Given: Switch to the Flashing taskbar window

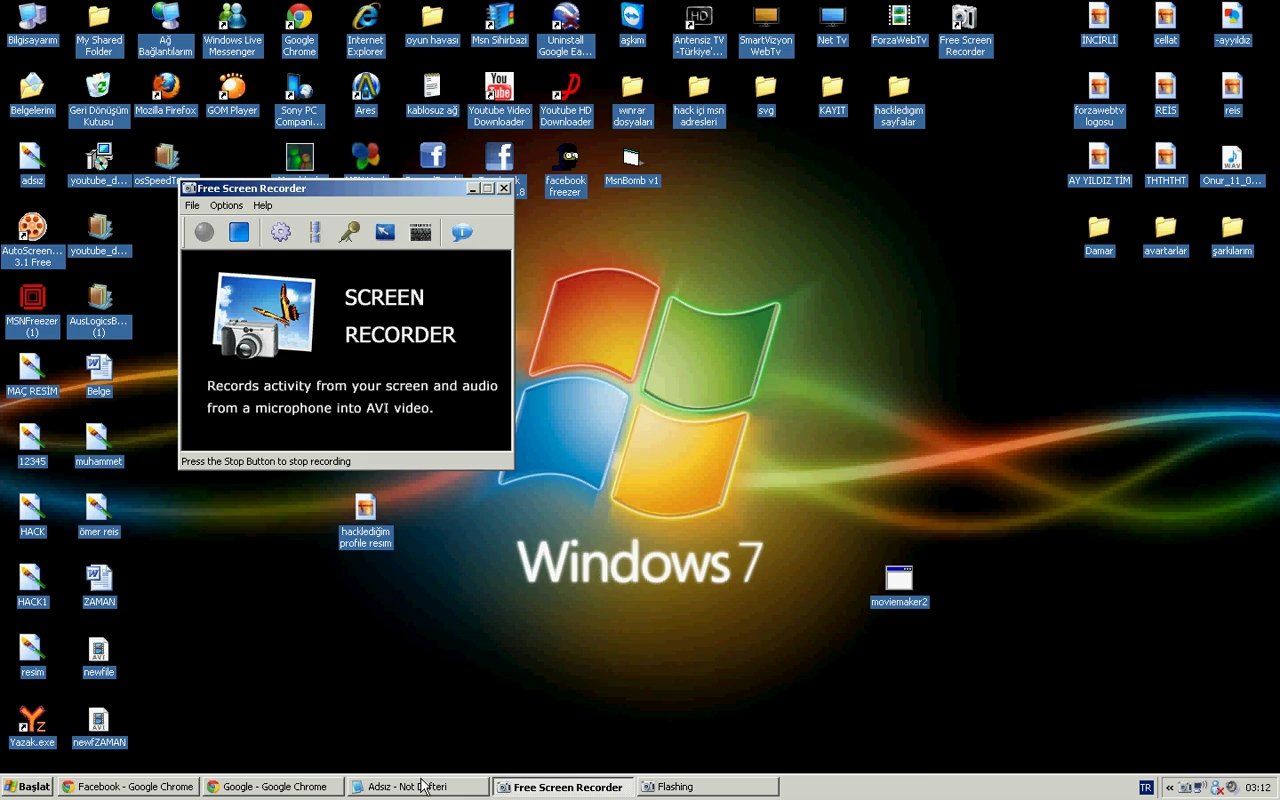Looking at the screenshot, I should [707, 787].
